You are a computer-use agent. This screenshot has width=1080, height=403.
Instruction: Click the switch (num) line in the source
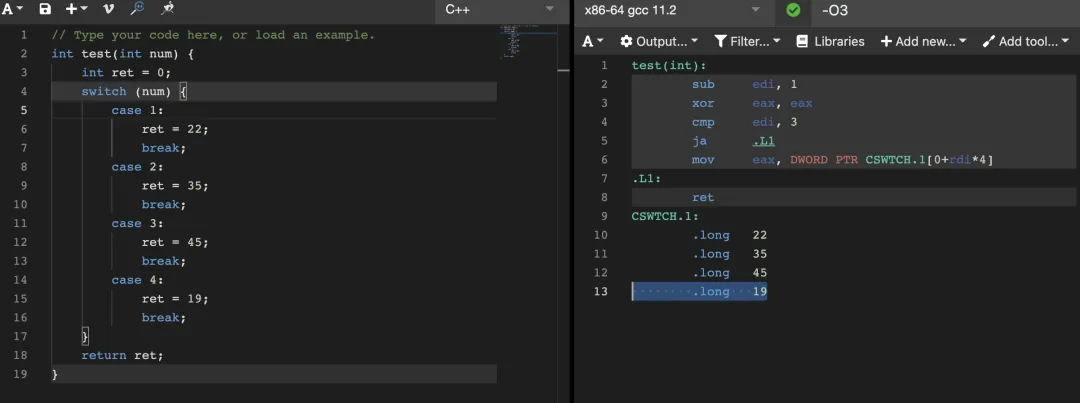[x=134, y=92]
